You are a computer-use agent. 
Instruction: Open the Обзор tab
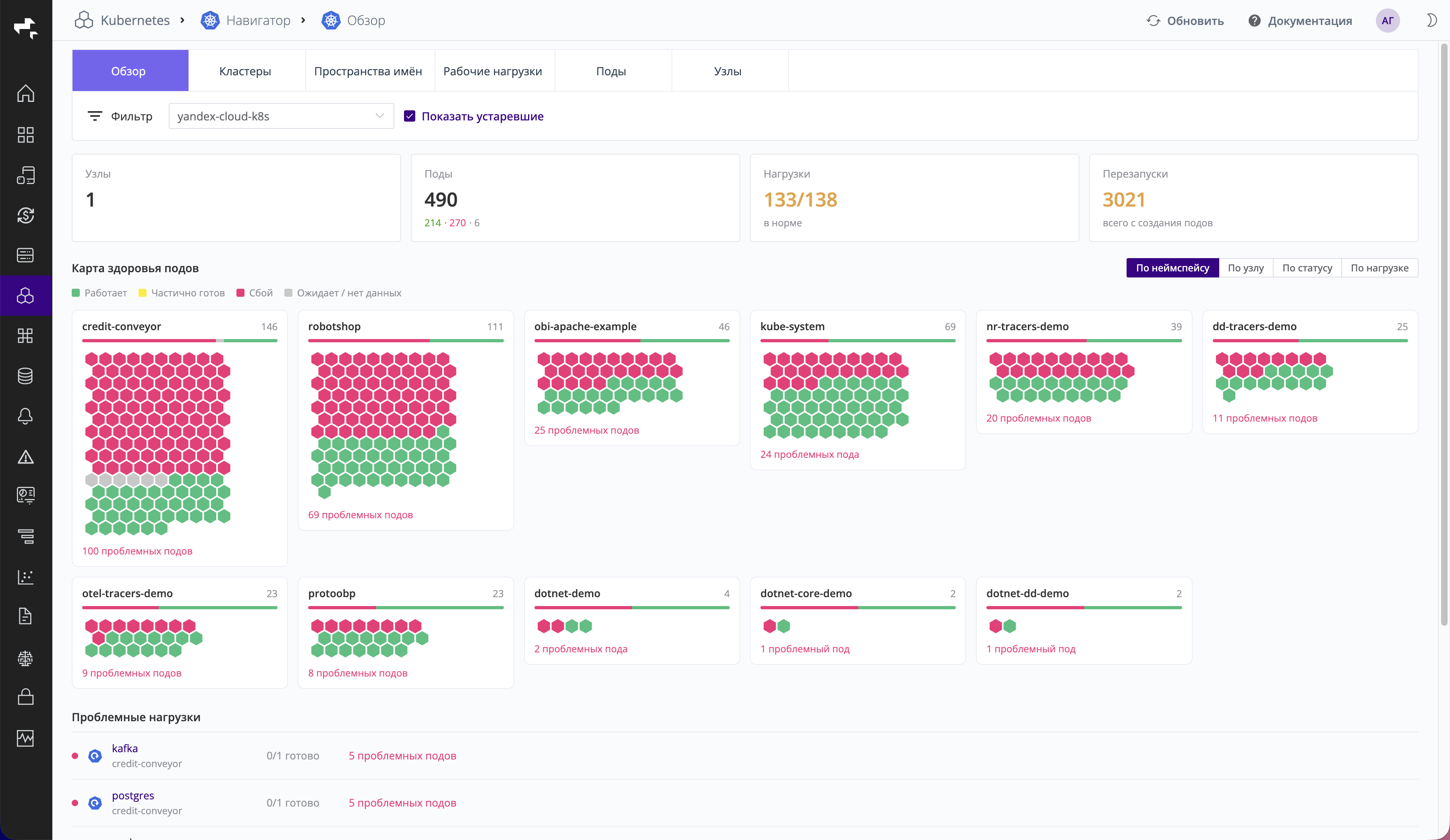pyautogui.click(x=130, y=71)
